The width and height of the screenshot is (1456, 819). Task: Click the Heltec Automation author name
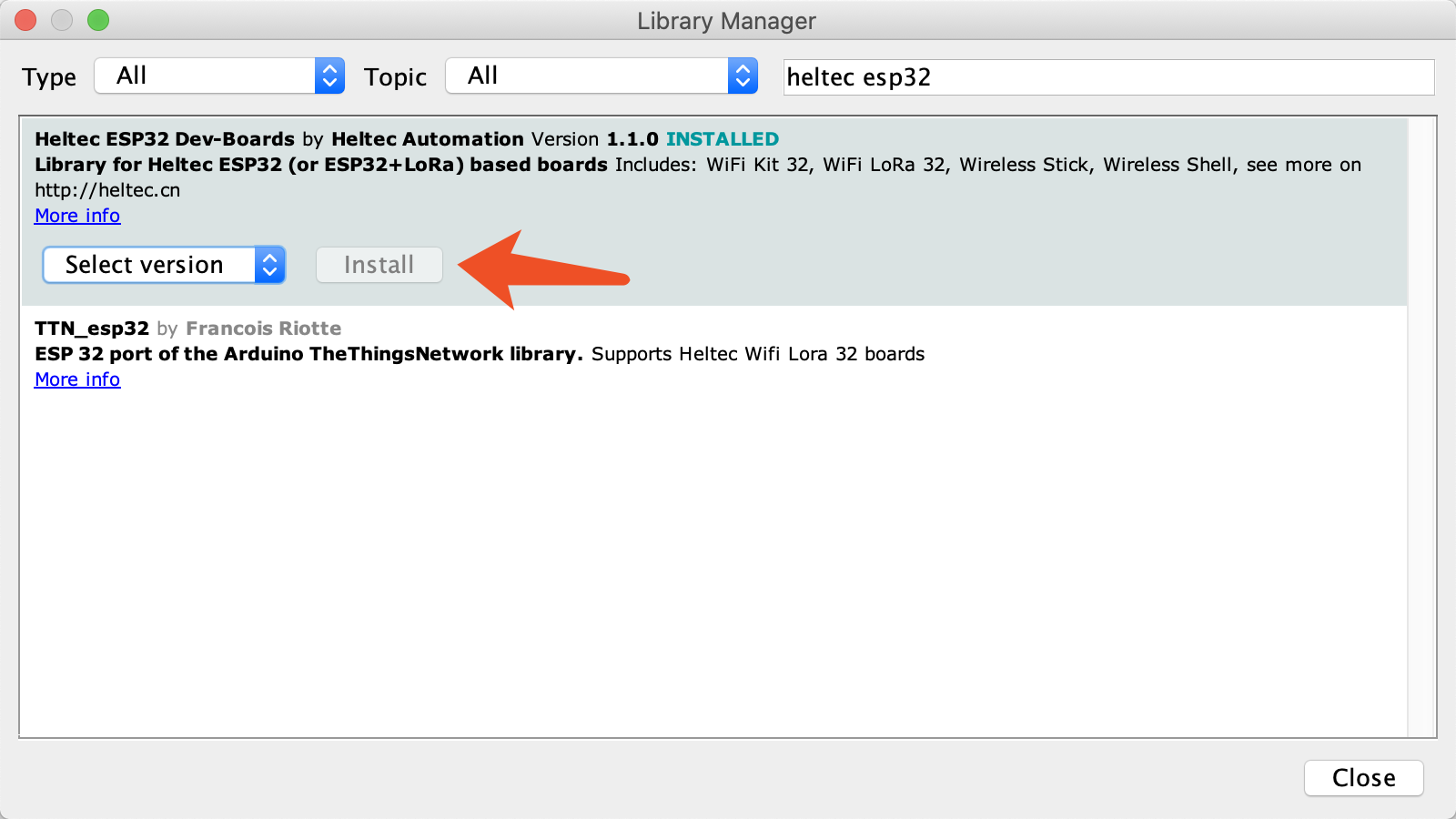pyautogui.click(x=428, y=139)
